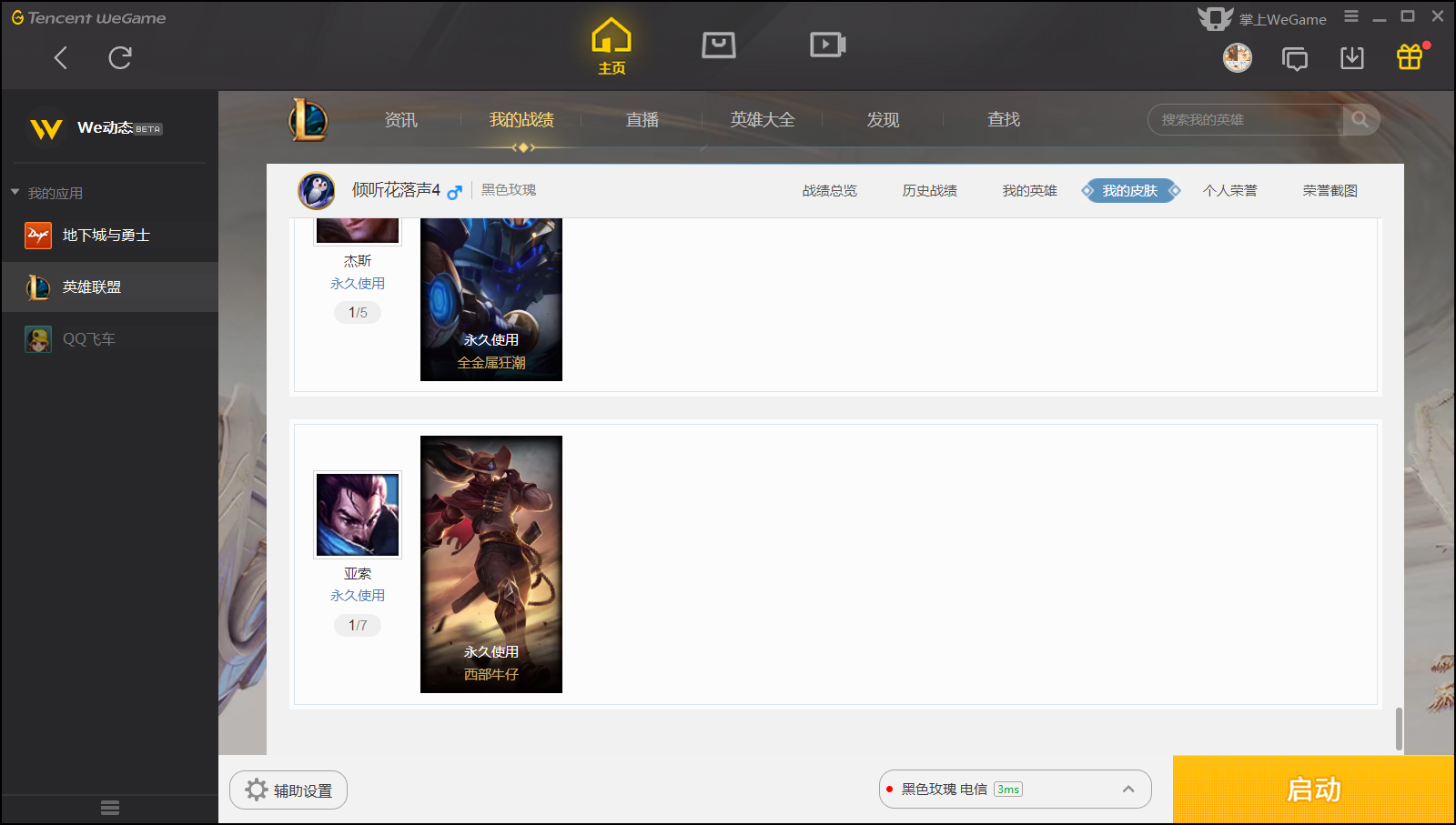Click inside the 搜索我的英雄 search field

pyautogui.click(x=1245, y=119)
